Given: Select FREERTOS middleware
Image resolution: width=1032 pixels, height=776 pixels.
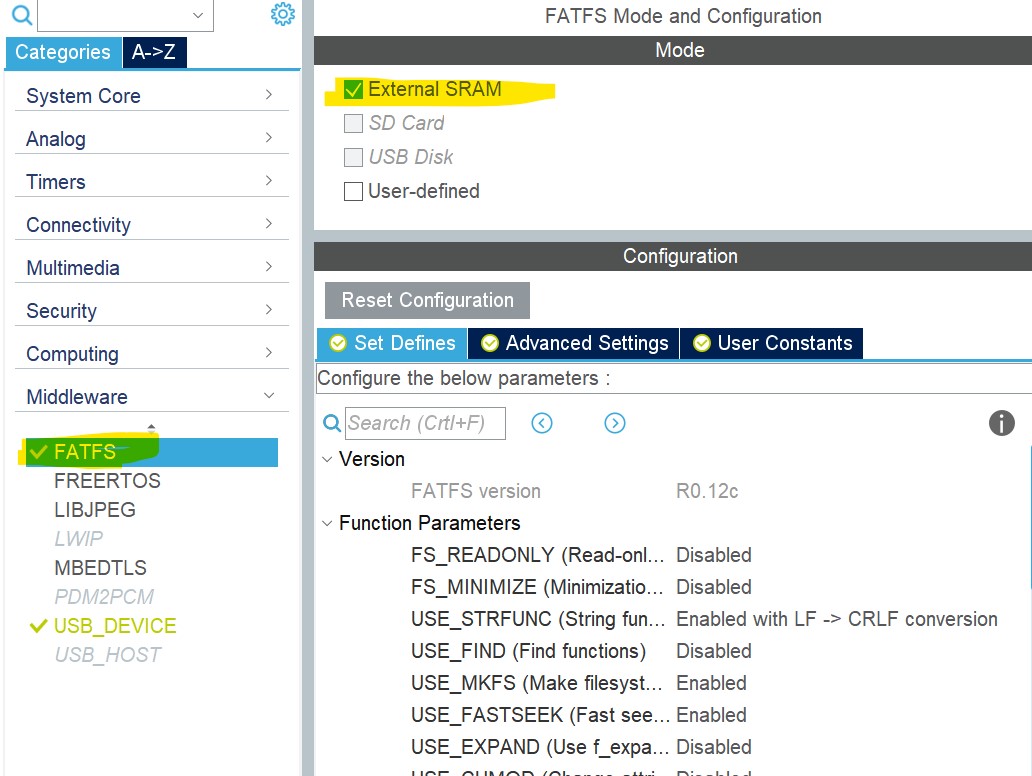Looking at the screenshot, I should pyautogui.click(x=107, y=481).
